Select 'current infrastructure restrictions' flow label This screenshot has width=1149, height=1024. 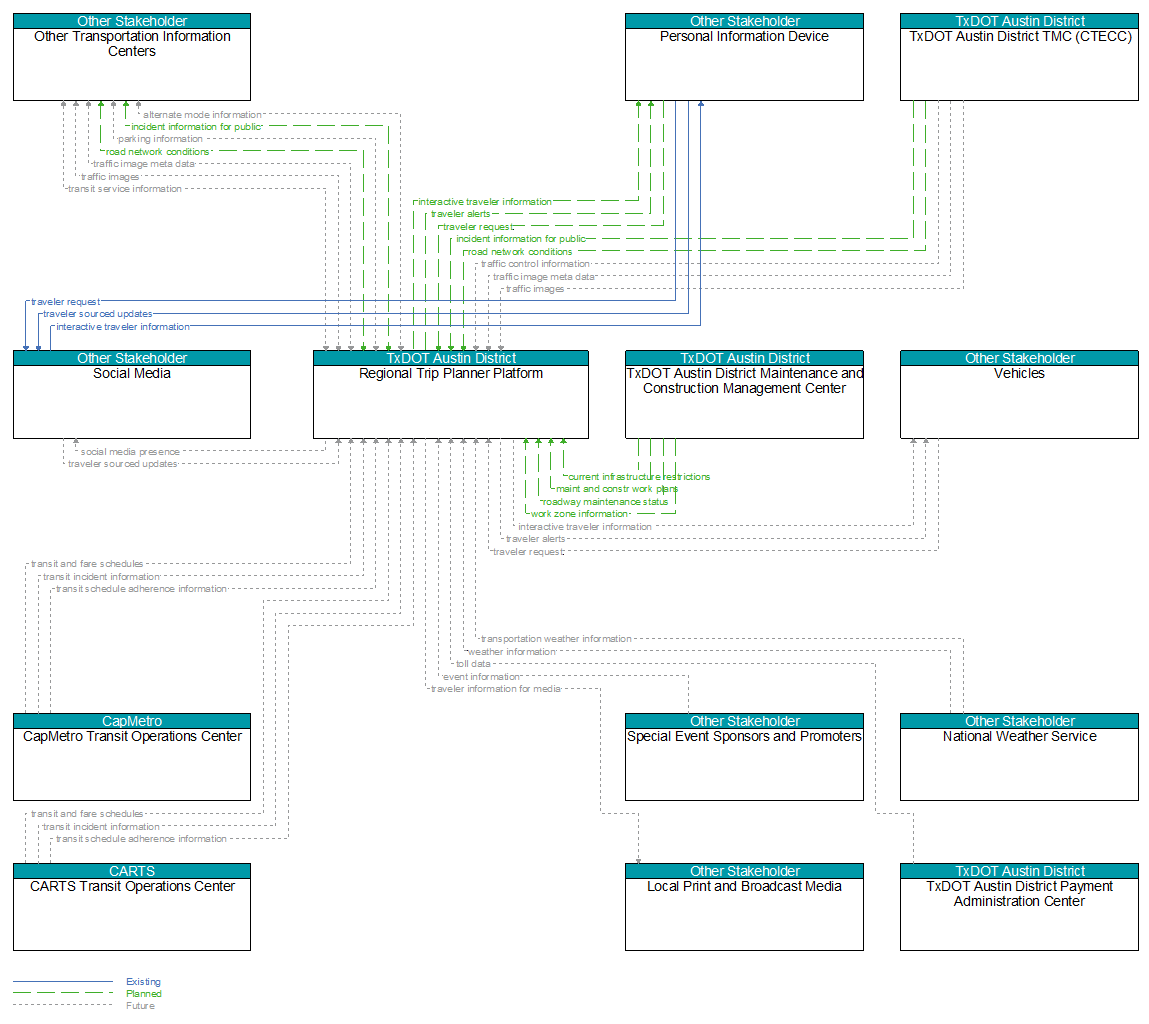click(639, 476)
